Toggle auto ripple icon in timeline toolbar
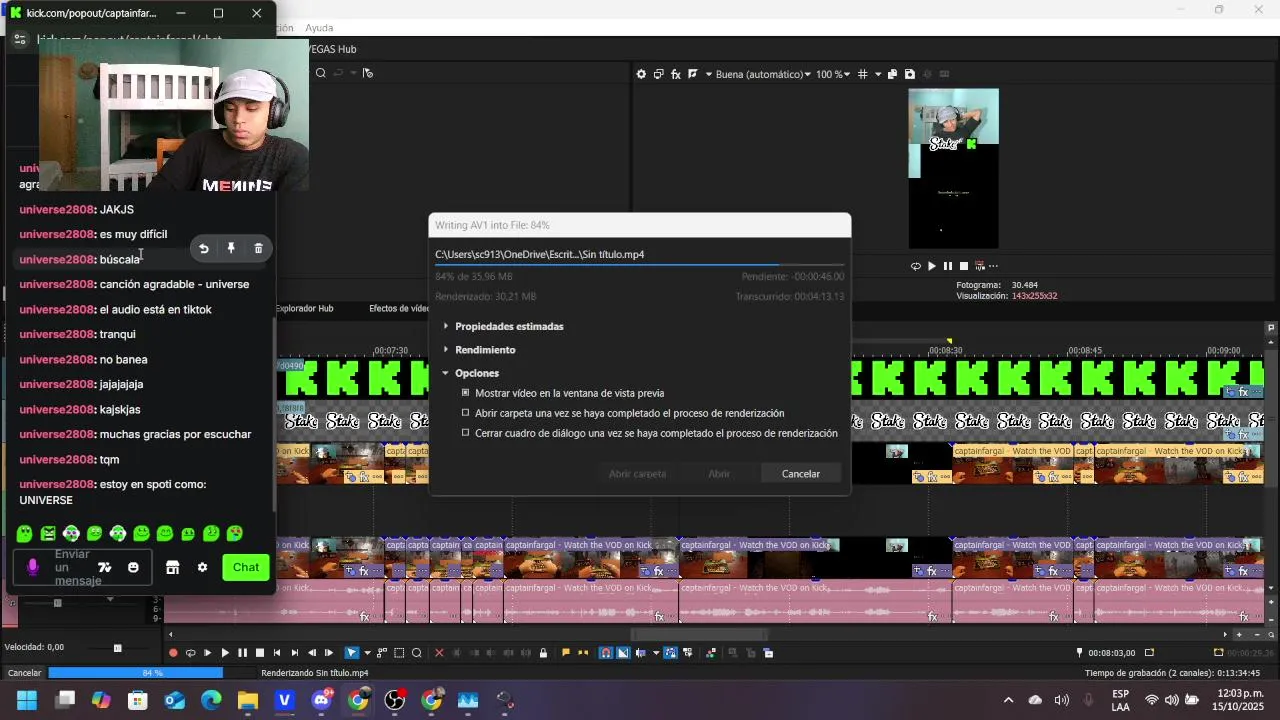Screen dimensions: 1280x720 coord(642,653)
